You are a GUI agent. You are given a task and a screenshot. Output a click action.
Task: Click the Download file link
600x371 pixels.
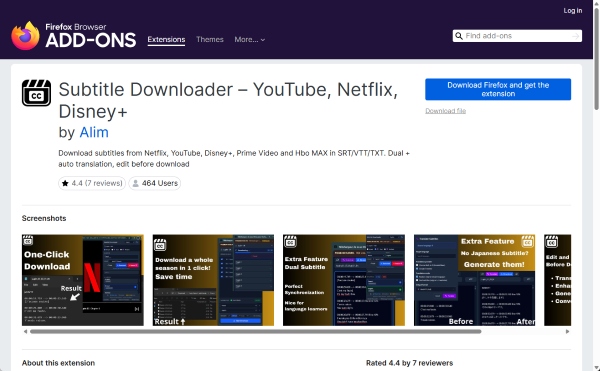tap(445, 111)
